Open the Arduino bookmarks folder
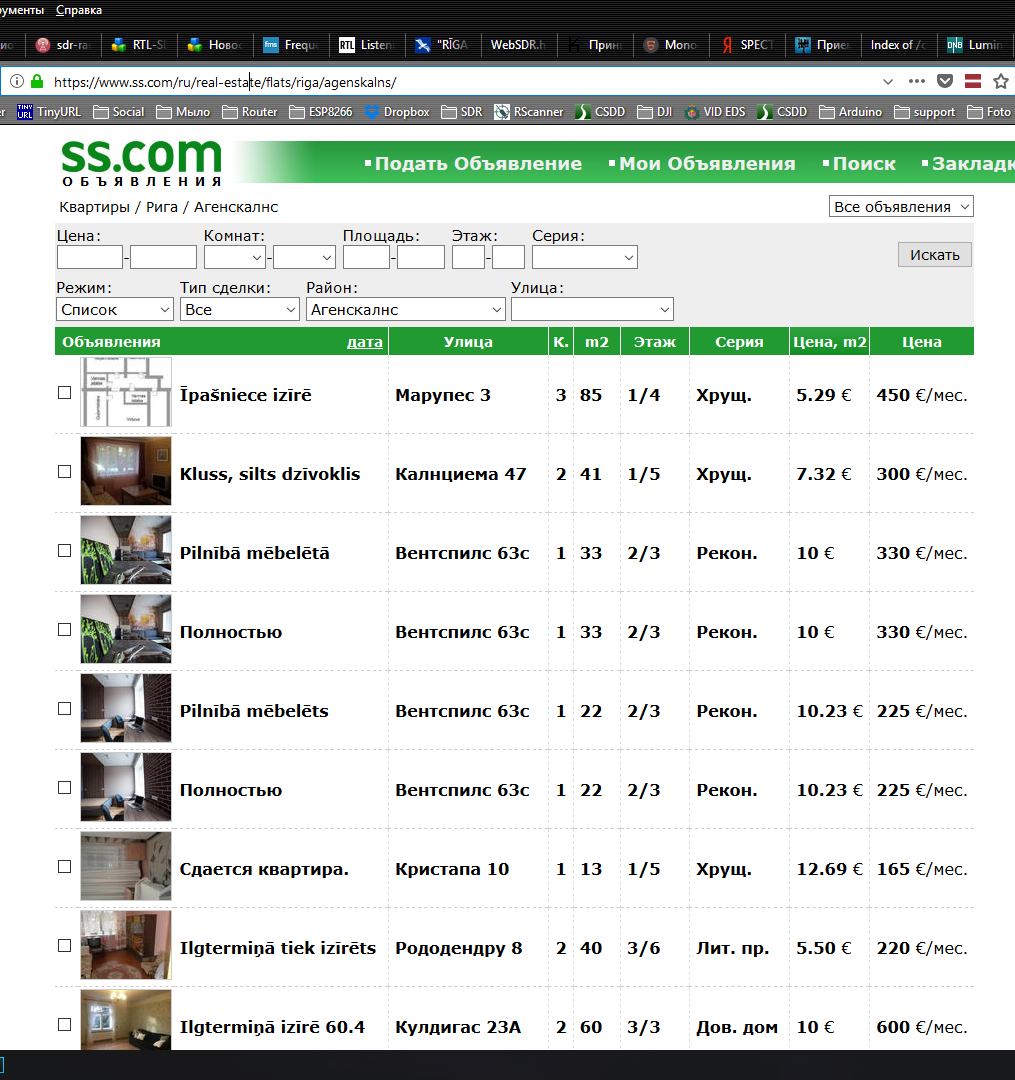The height and width of the screenshot is (1080, 1015). [850, 112]
